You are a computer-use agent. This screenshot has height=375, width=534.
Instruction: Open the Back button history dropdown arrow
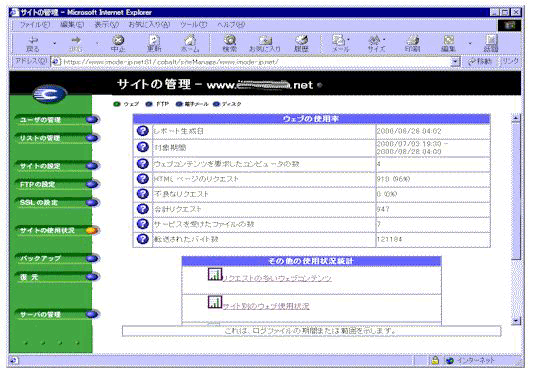pyautogui.click(x=54, y=44)
